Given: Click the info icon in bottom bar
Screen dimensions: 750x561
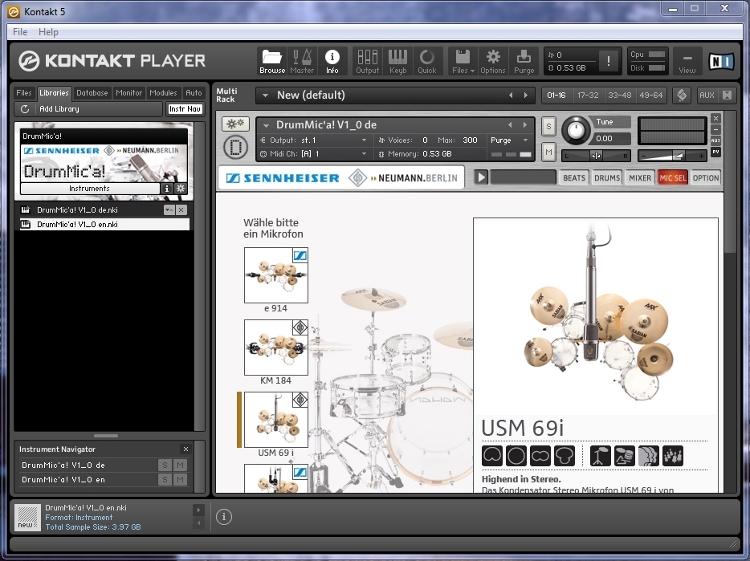Looking at the screenshot, I should click(223, 517).
